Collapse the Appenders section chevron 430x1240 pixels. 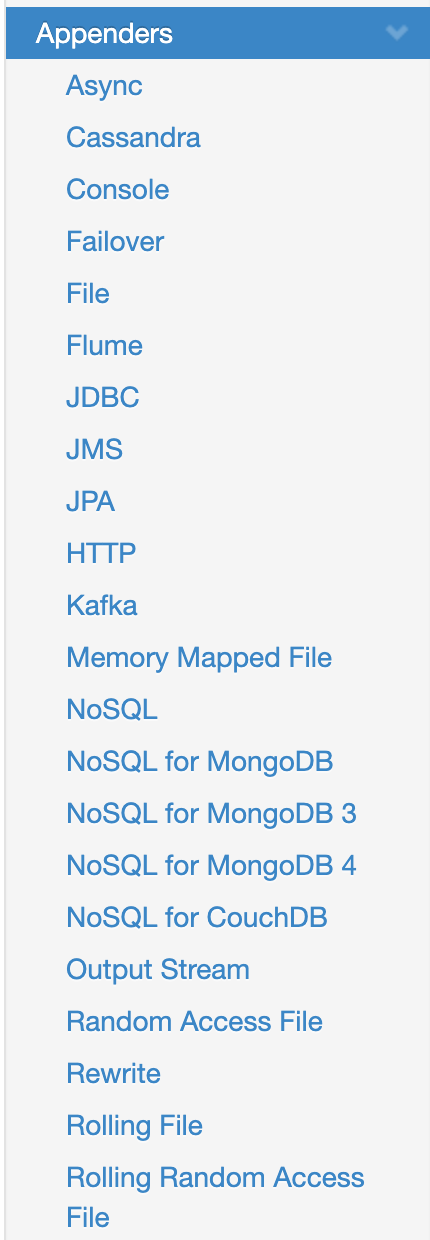[x=397, y=33]
